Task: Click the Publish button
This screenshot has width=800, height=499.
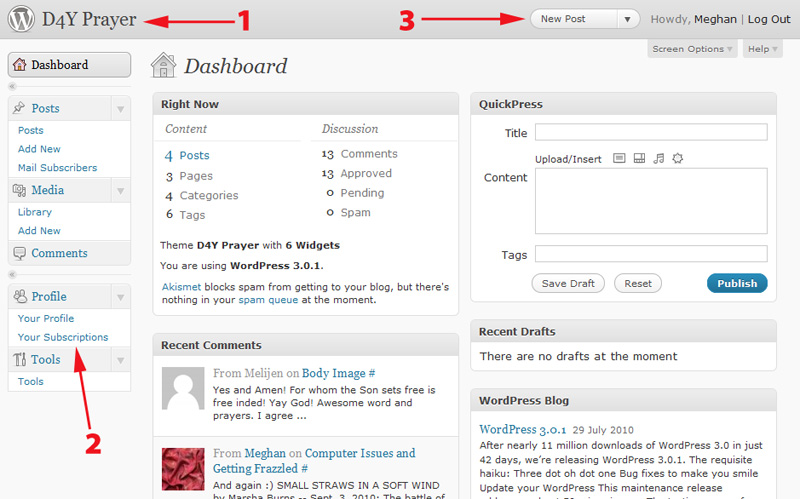Action: 737,283
